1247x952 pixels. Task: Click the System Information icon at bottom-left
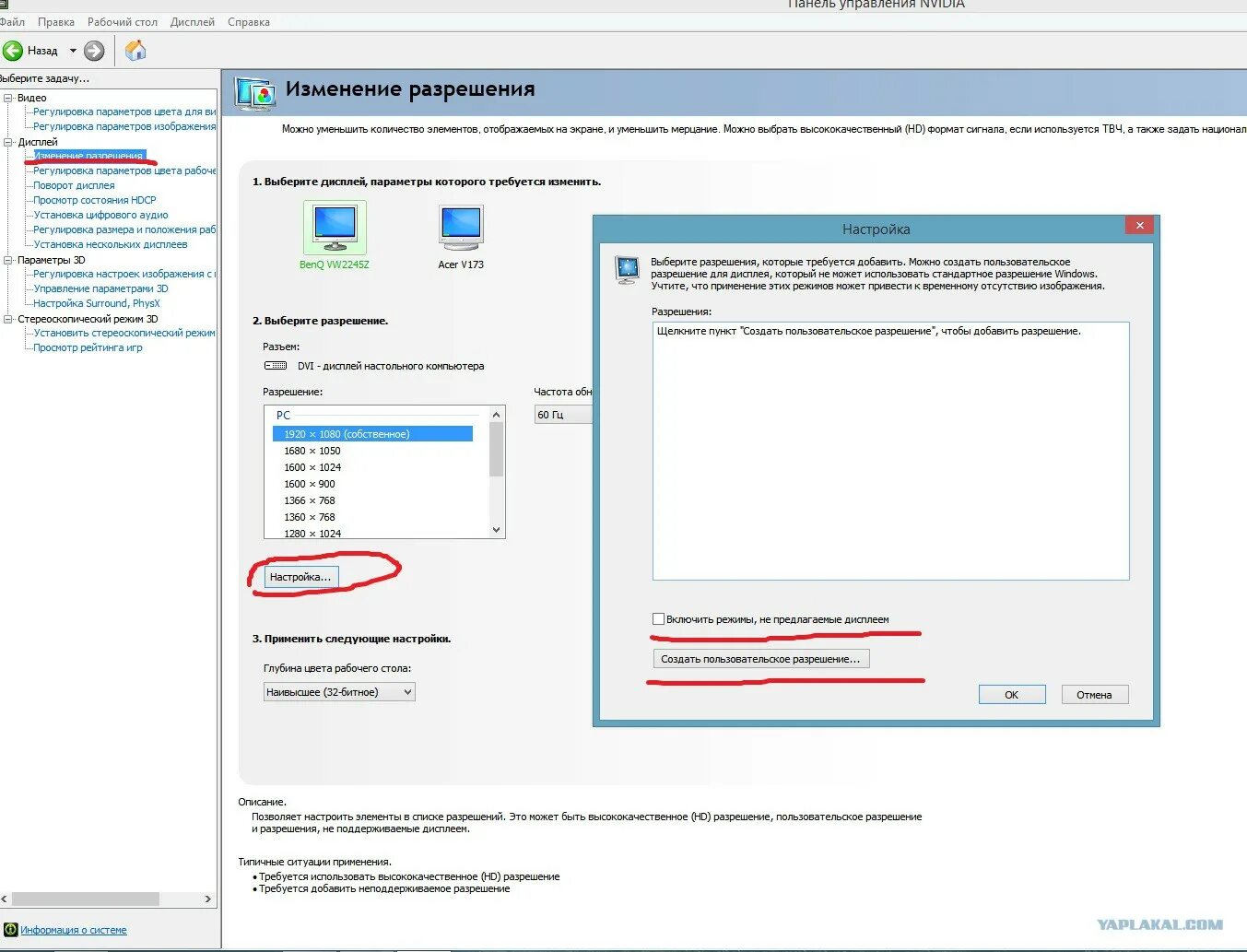tap(11, 930)
